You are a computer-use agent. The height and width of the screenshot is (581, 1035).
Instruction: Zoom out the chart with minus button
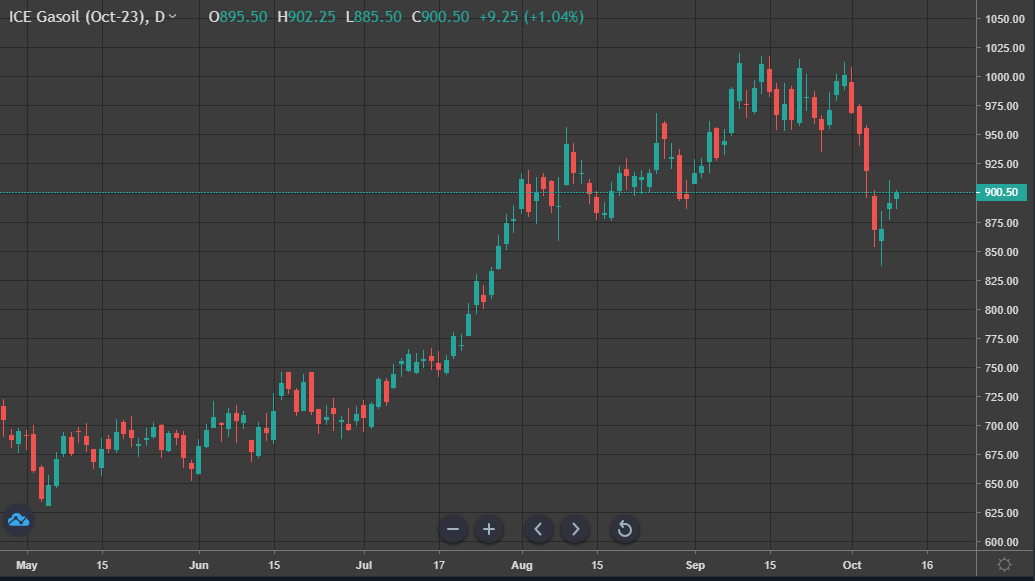point(453,529)
